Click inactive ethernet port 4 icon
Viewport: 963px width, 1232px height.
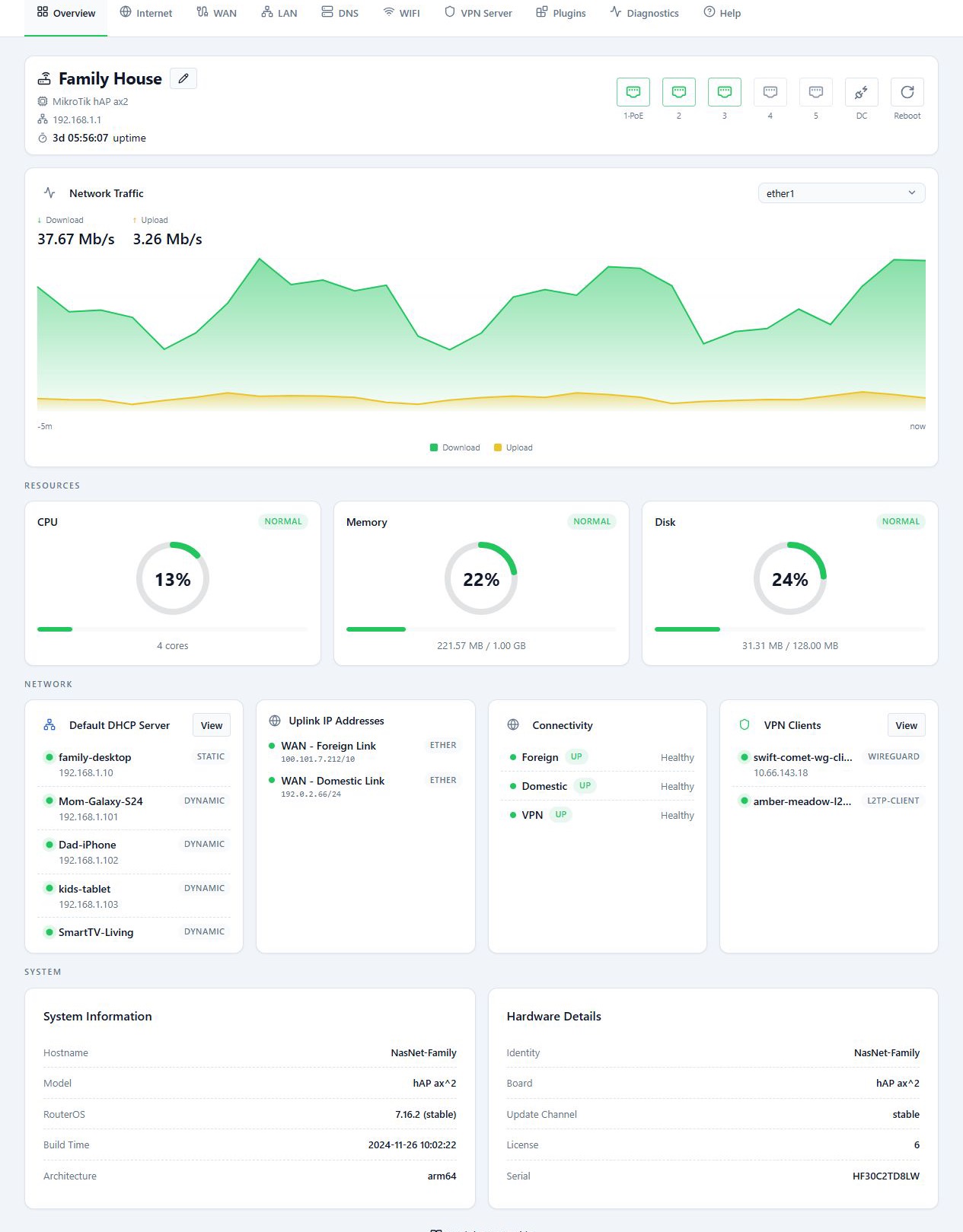(770, 92)
